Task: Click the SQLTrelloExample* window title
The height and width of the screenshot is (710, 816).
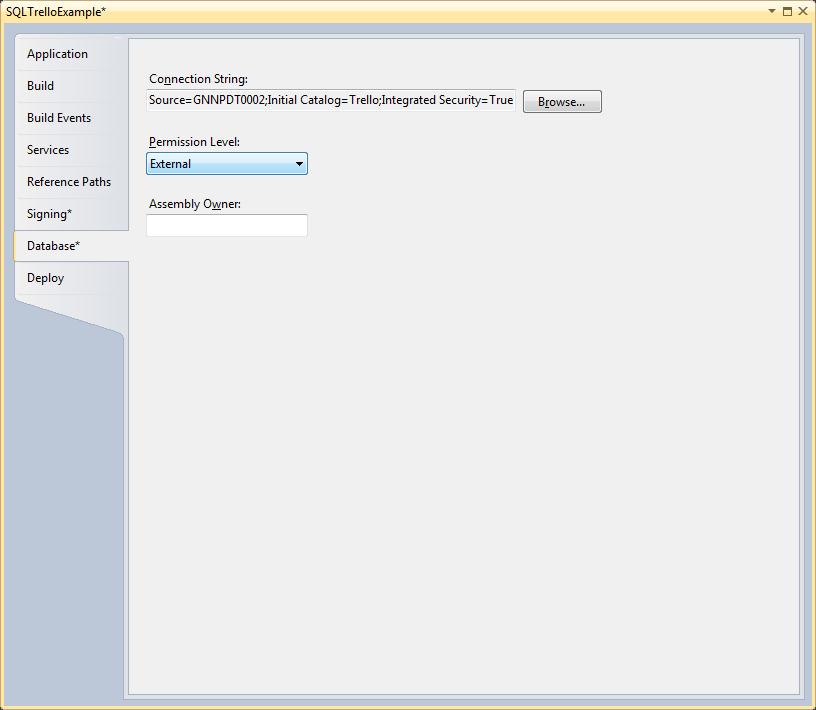Action: [x=56, y=12]
